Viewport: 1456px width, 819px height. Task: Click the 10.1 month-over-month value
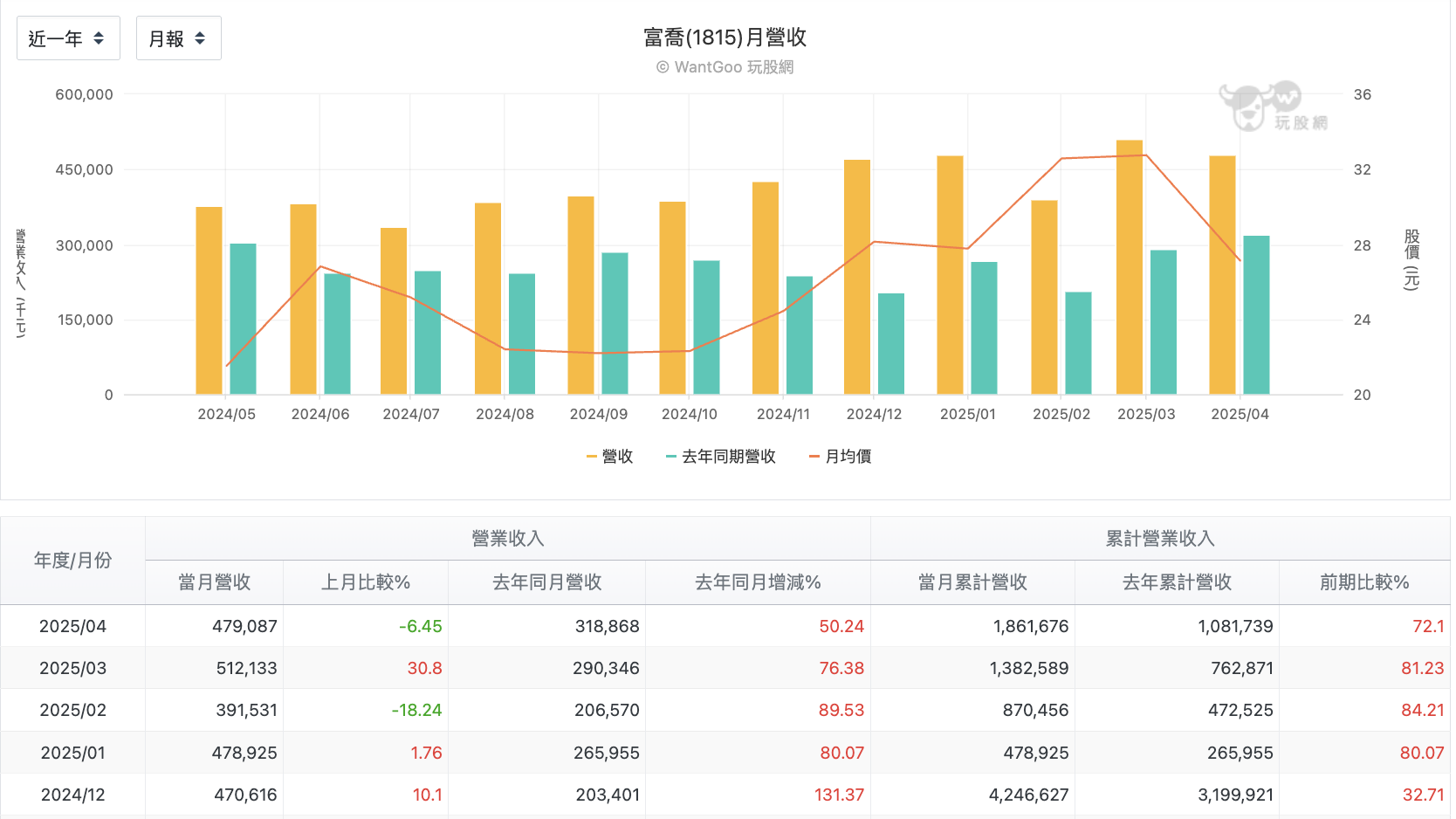click(428, 795)
